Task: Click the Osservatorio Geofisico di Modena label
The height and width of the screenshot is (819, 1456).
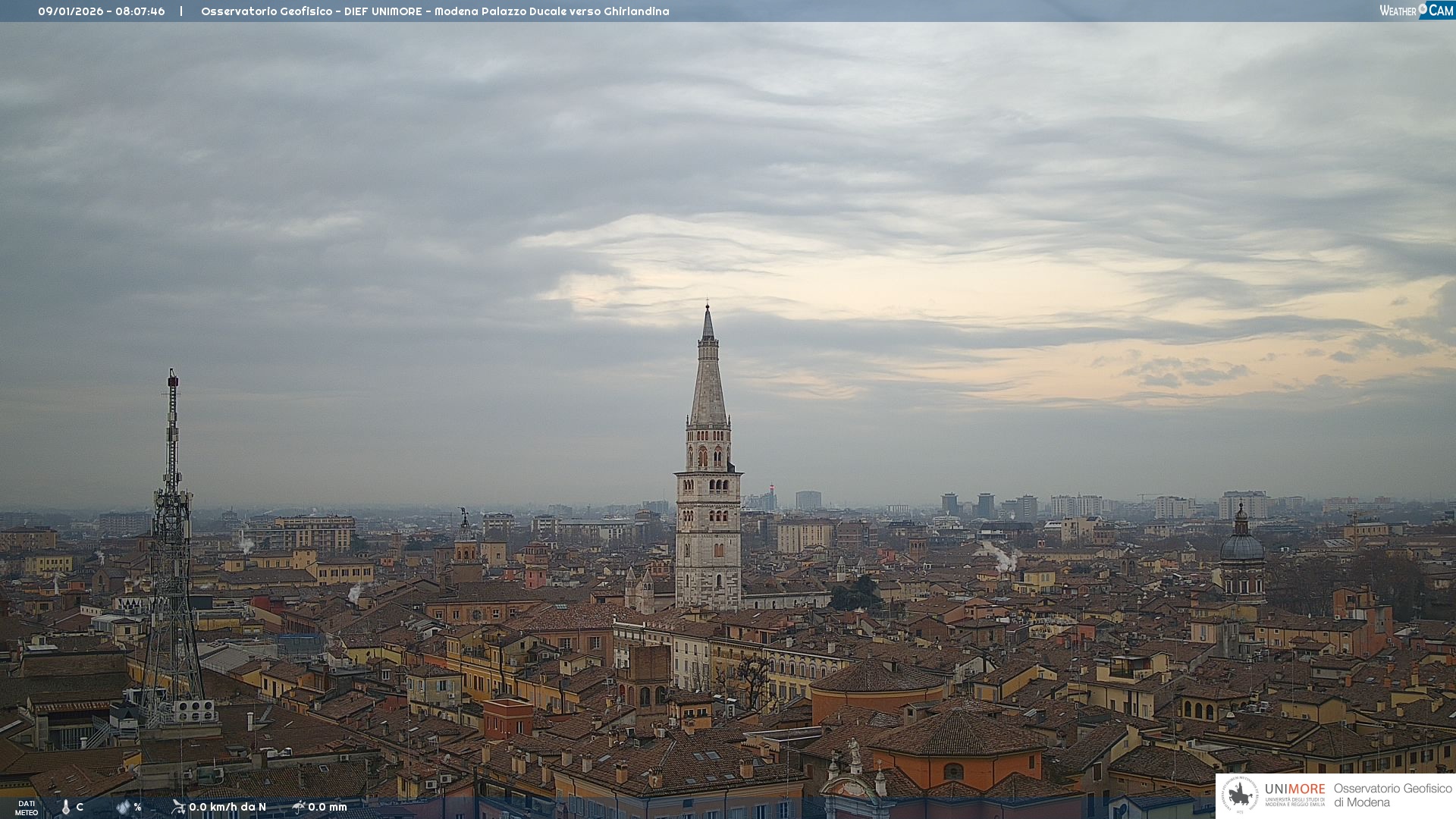Action: click(1392, 795)
